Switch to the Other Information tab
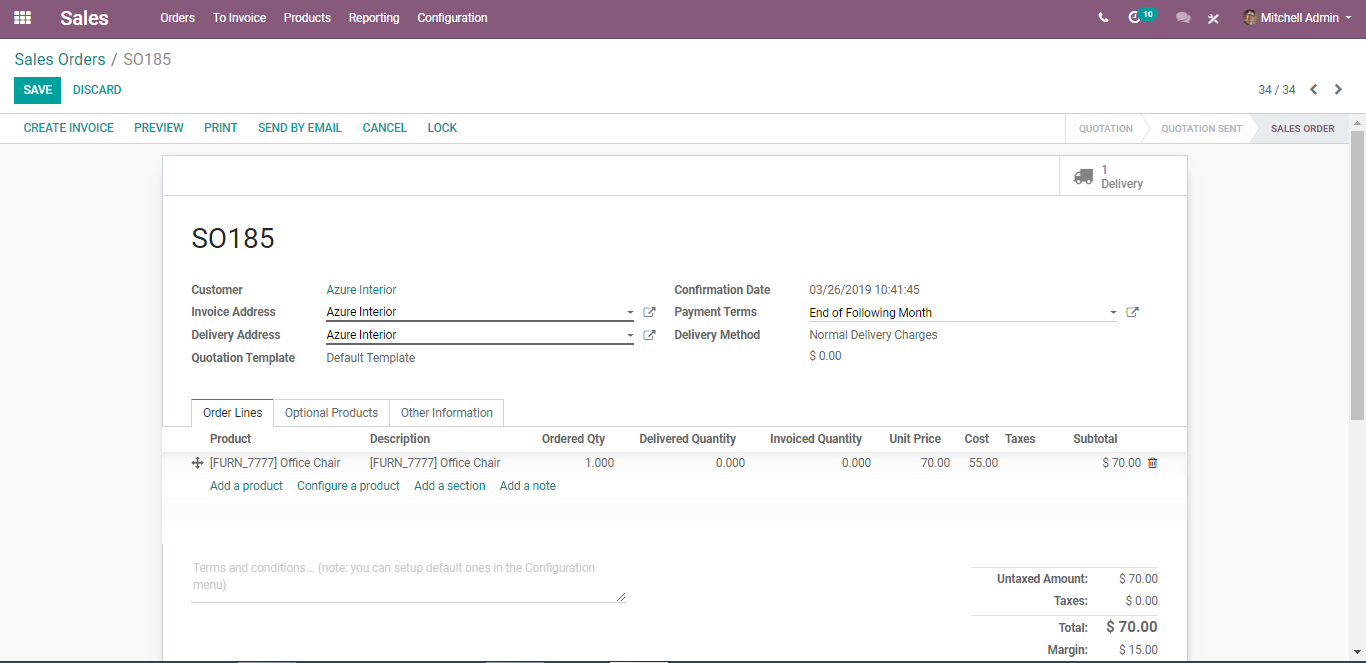The height and width of the screenshot is (663, 1366). (x=446, y=413)
